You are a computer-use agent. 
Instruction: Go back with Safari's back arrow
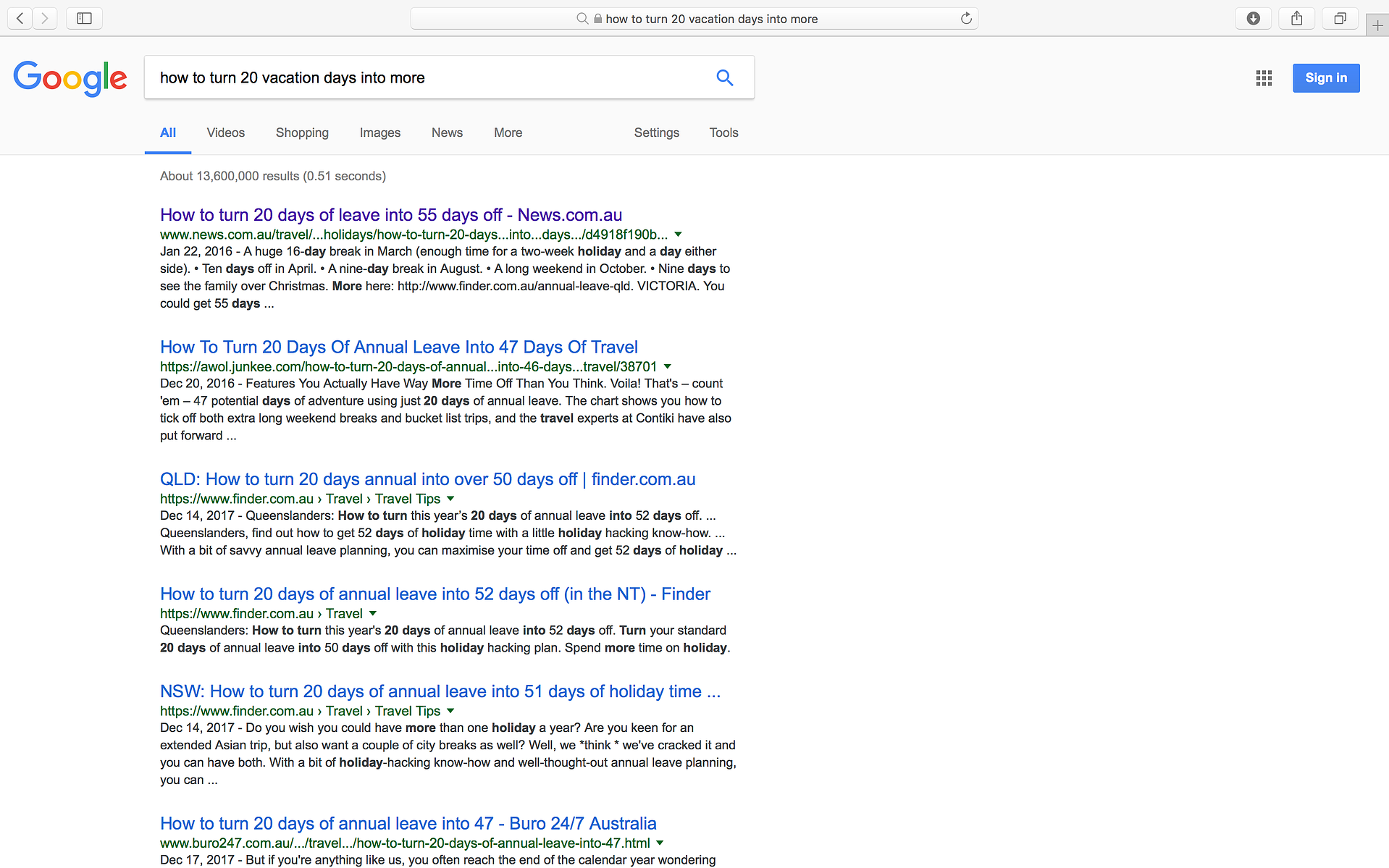pos(20,19)
